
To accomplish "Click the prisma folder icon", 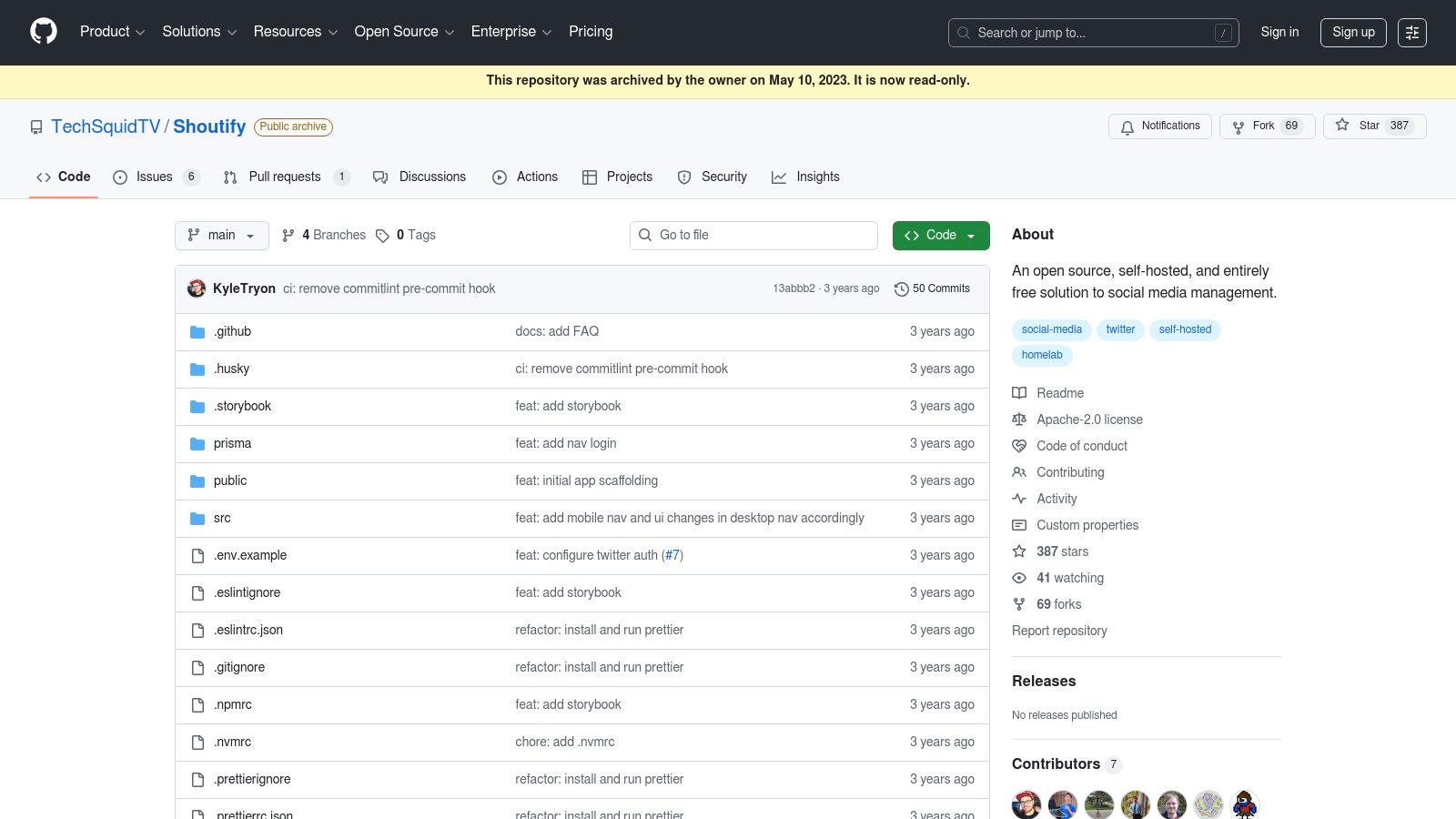I will (197, 444).
